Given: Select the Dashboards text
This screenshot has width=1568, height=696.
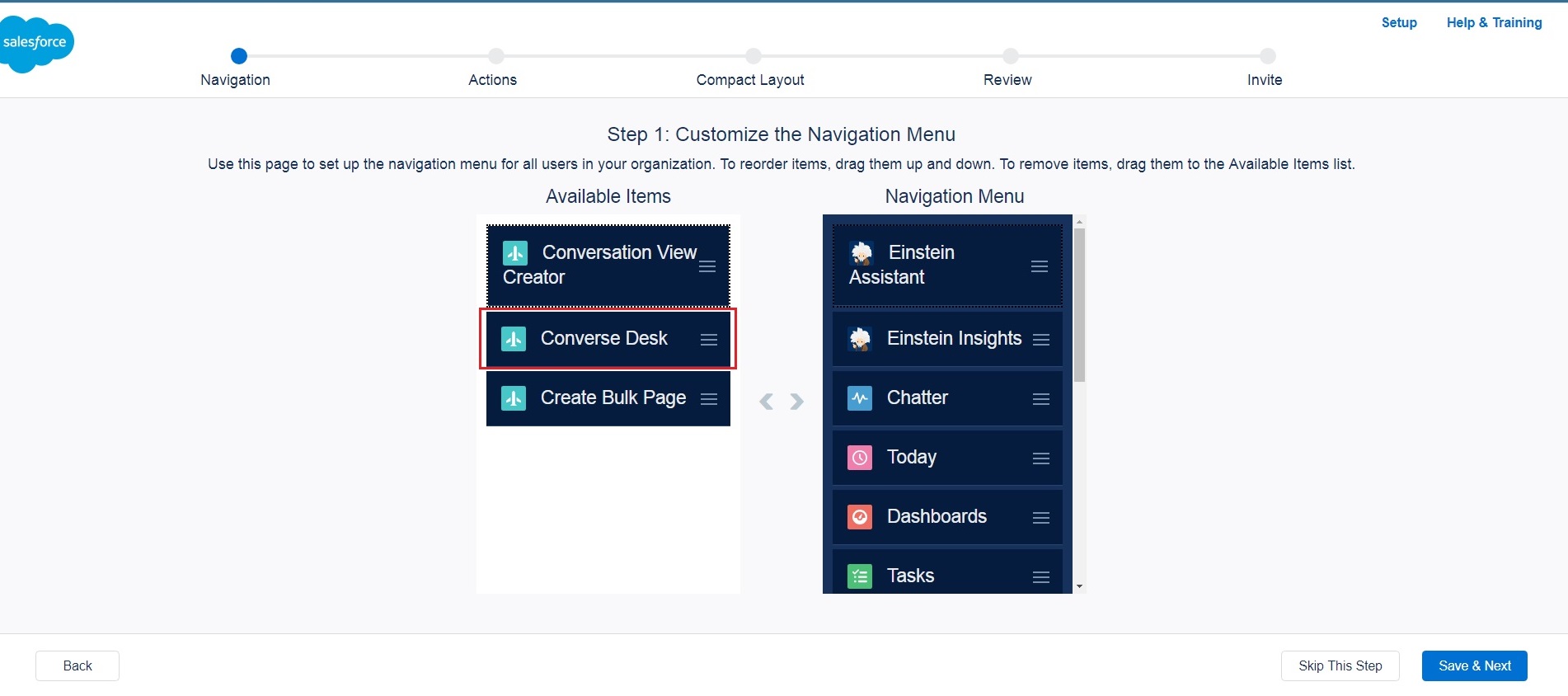Looking at the screenshot, I should [937, 516].
